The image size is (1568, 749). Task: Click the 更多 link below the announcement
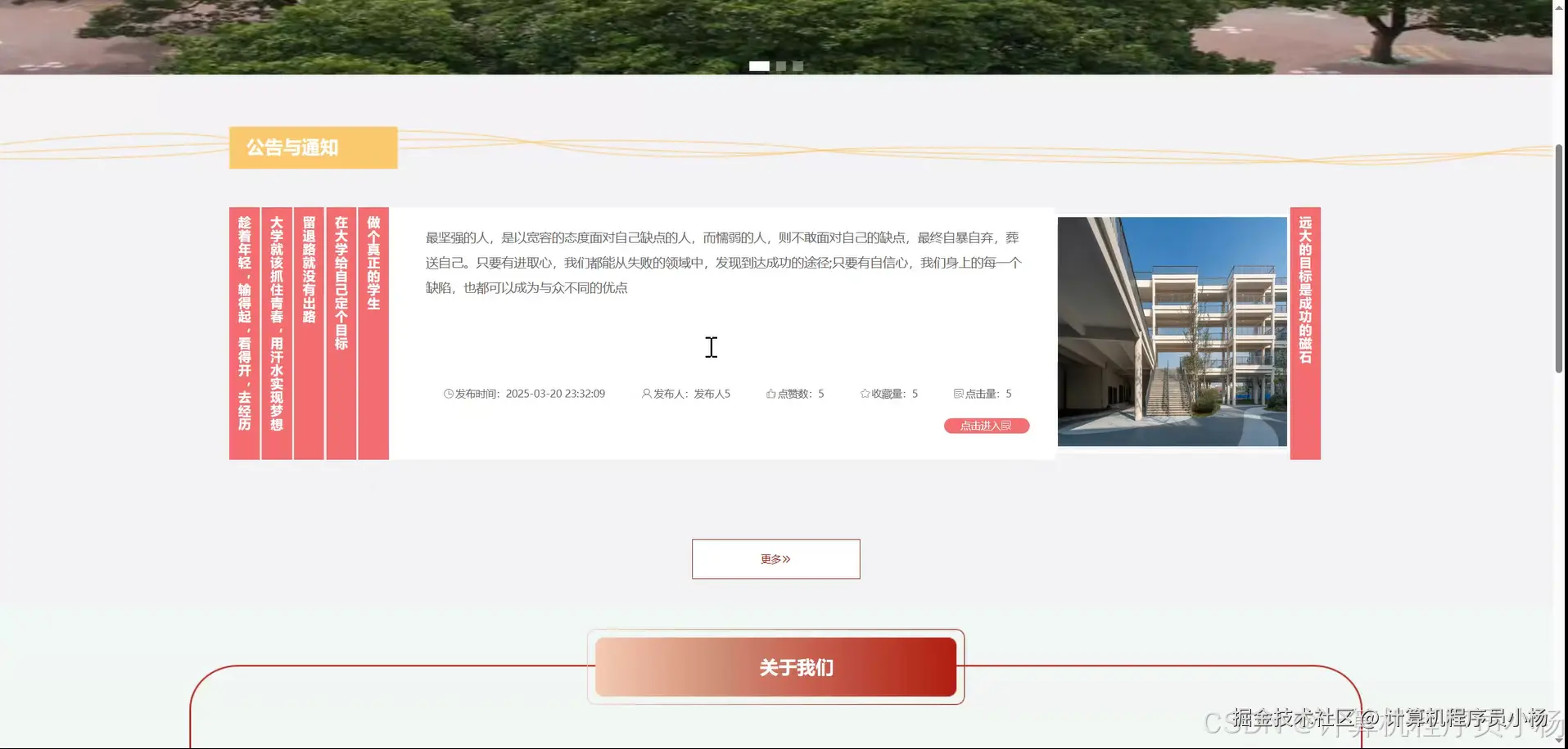pyautogui.click(x=775, y=558)
